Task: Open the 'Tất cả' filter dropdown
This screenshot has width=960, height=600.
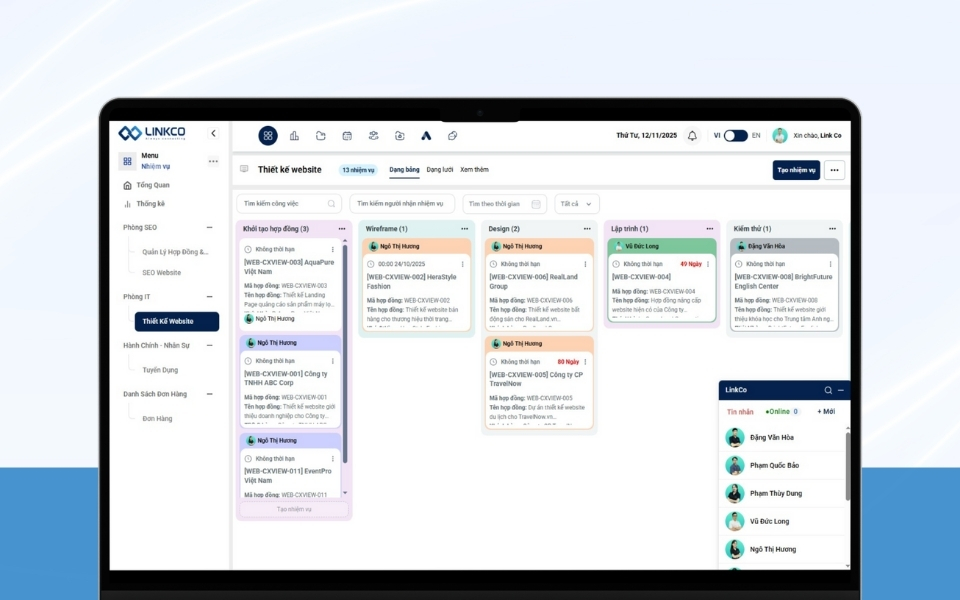Action: 577,204
